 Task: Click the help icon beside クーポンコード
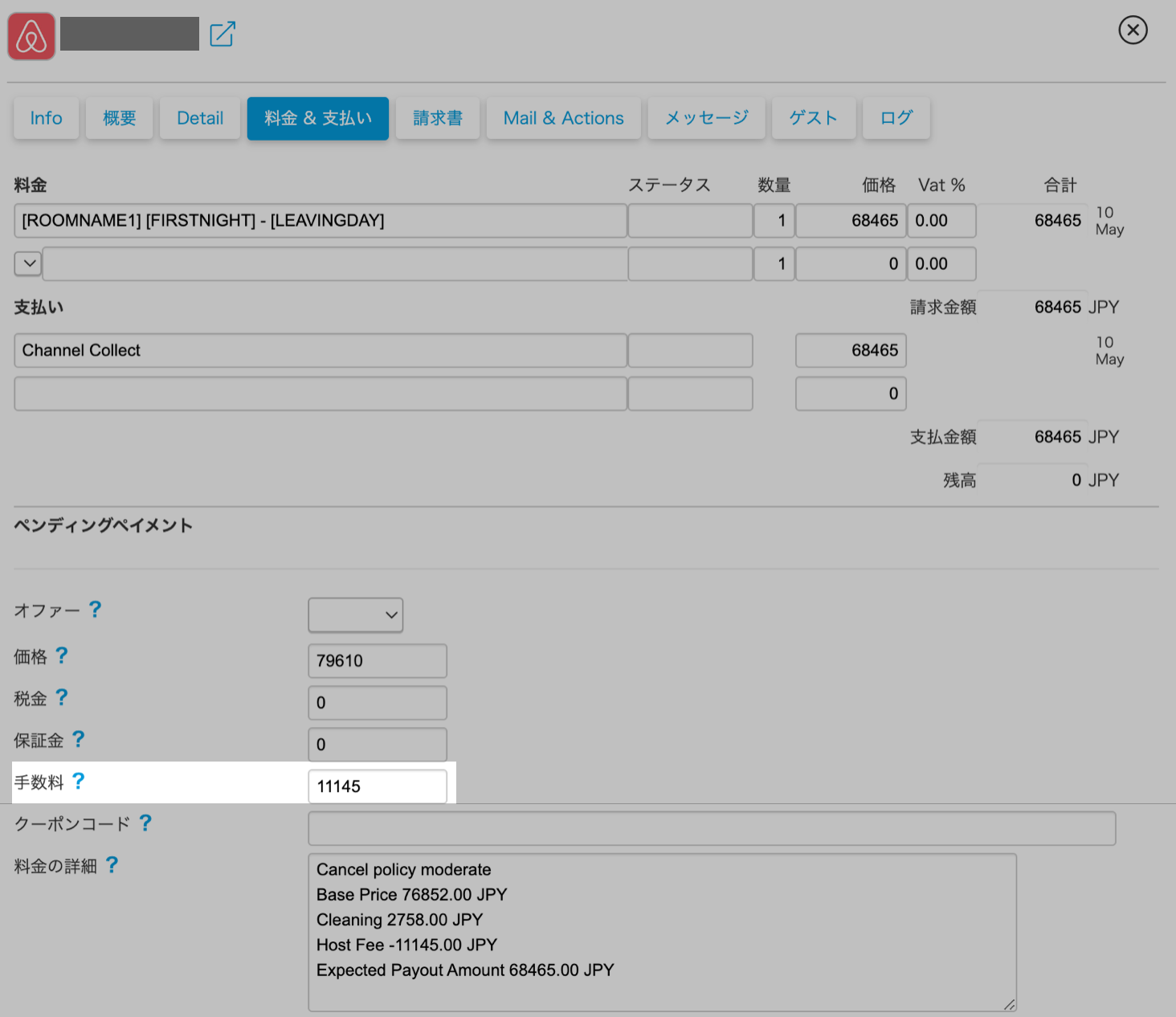point(145,823)
